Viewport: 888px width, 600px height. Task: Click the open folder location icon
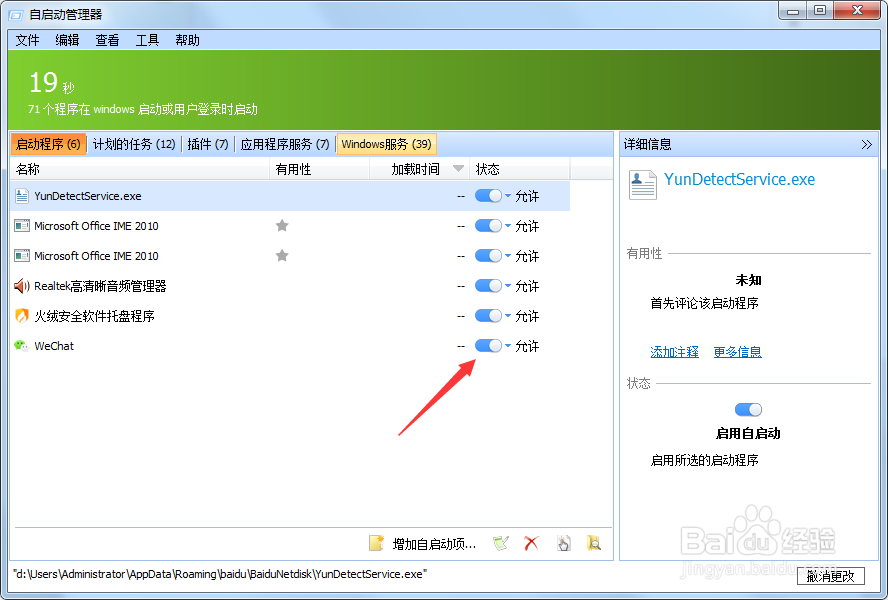594,543
